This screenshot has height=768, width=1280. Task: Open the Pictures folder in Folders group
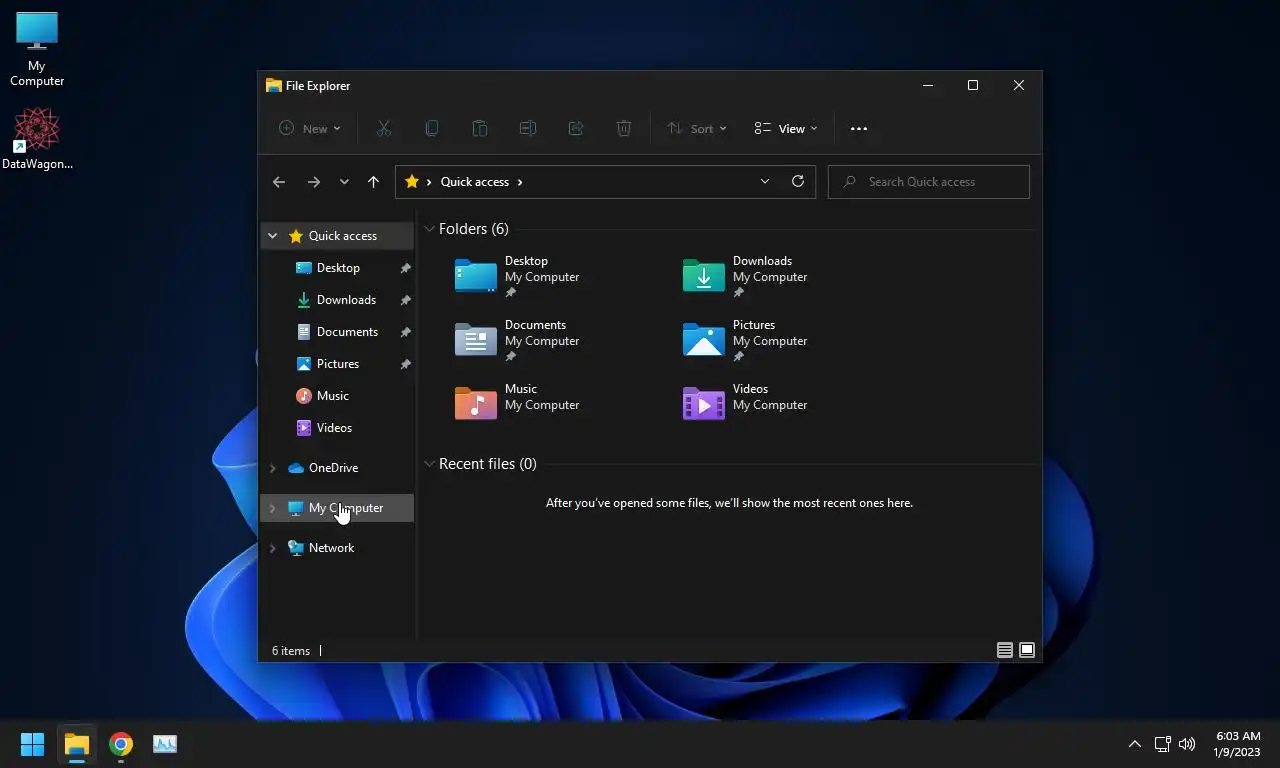pos(748,340)
